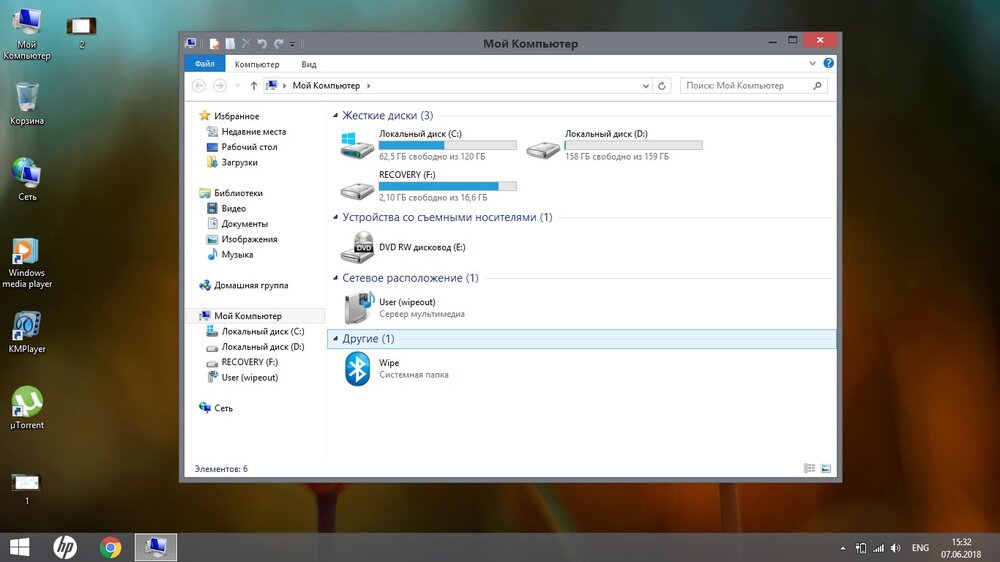Open DVD RW drive (E:) icon
Screen dimensions: 1000x562
[x=358, y=247]
